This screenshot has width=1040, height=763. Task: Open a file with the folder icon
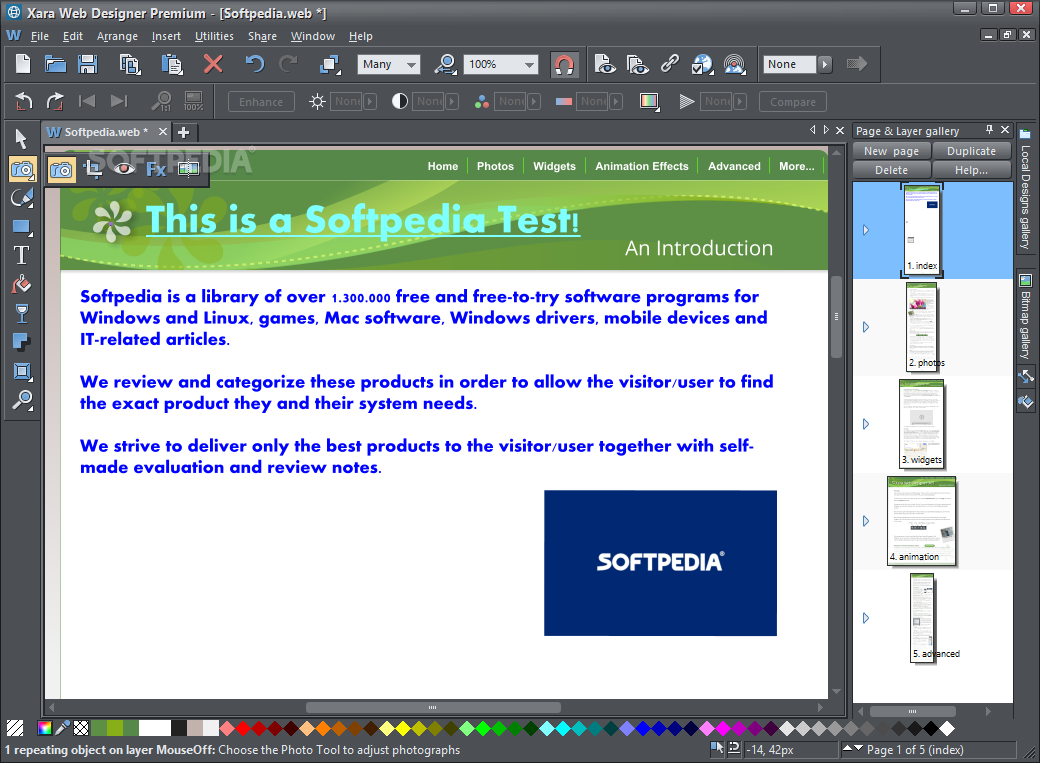(x=55, y=64)
